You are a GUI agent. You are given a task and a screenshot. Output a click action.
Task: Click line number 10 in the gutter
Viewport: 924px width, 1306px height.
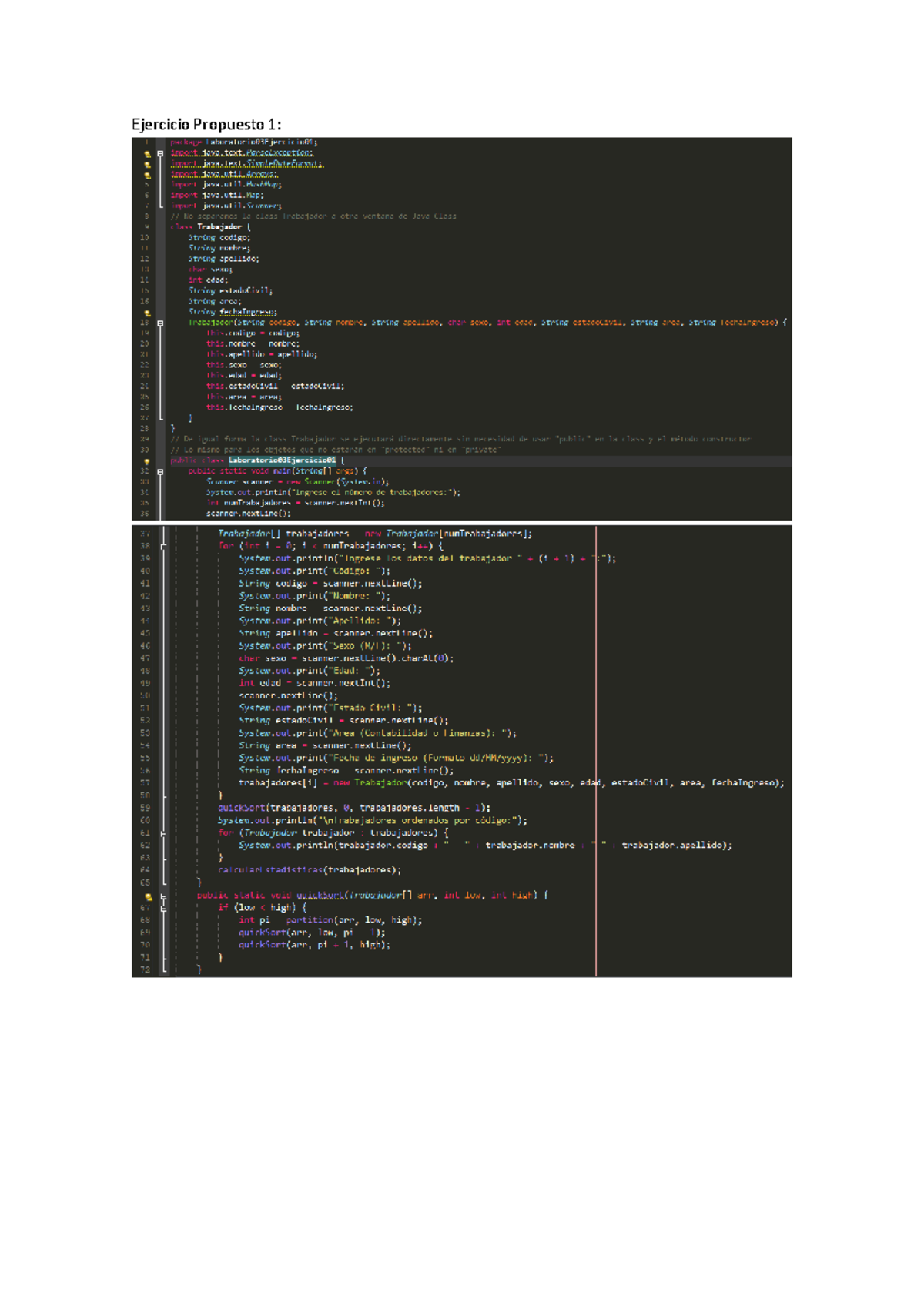(145, 238)
